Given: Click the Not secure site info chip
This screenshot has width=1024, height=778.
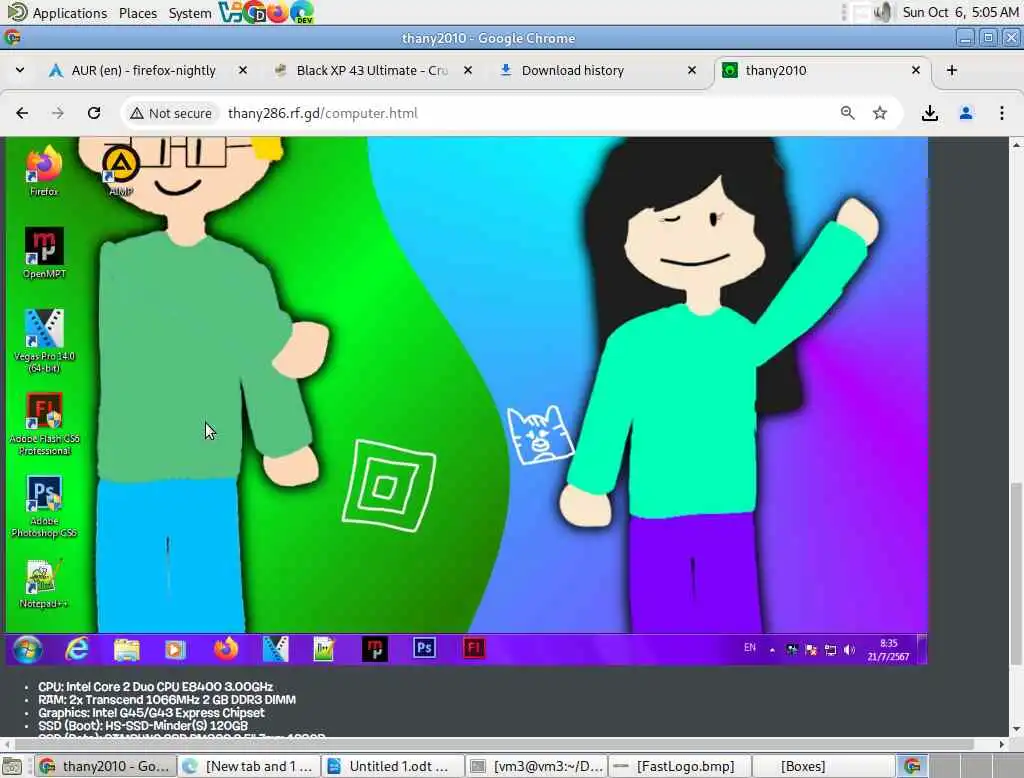Looking at the screenshot, I should pos(171,113).
